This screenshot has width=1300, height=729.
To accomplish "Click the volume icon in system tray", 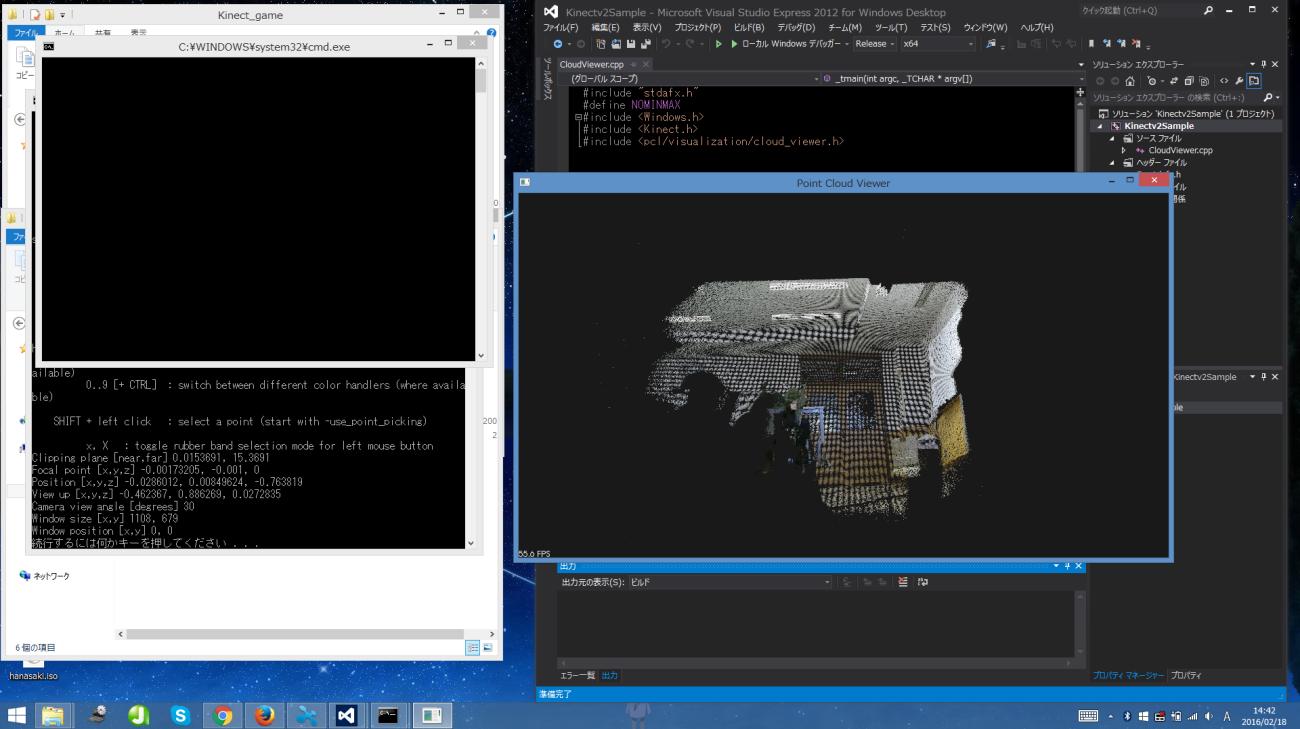I will [x=1208, y=716].
